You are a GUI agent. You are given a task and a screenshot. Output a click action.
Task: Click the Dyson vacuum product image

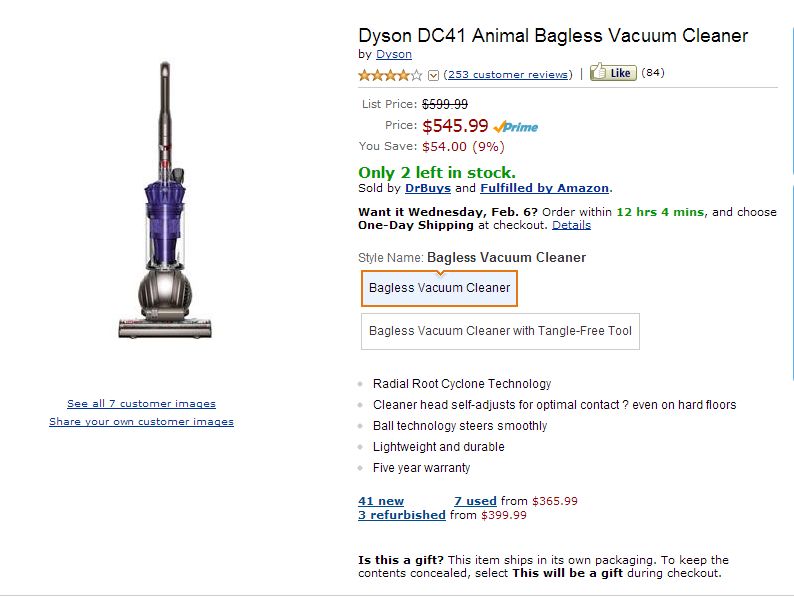pos(167,200)
